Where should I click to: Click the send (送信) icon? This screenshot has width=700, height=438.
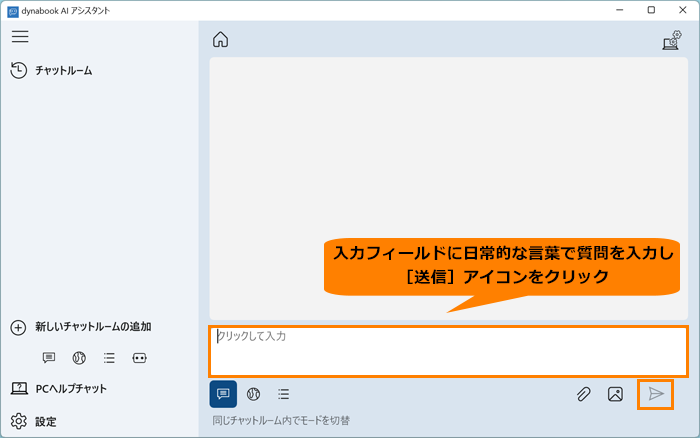tap(655, 394)
